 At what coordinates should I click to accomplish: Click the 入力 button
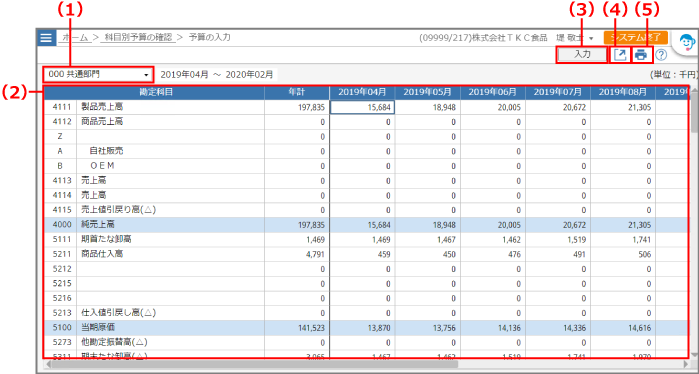582,55
